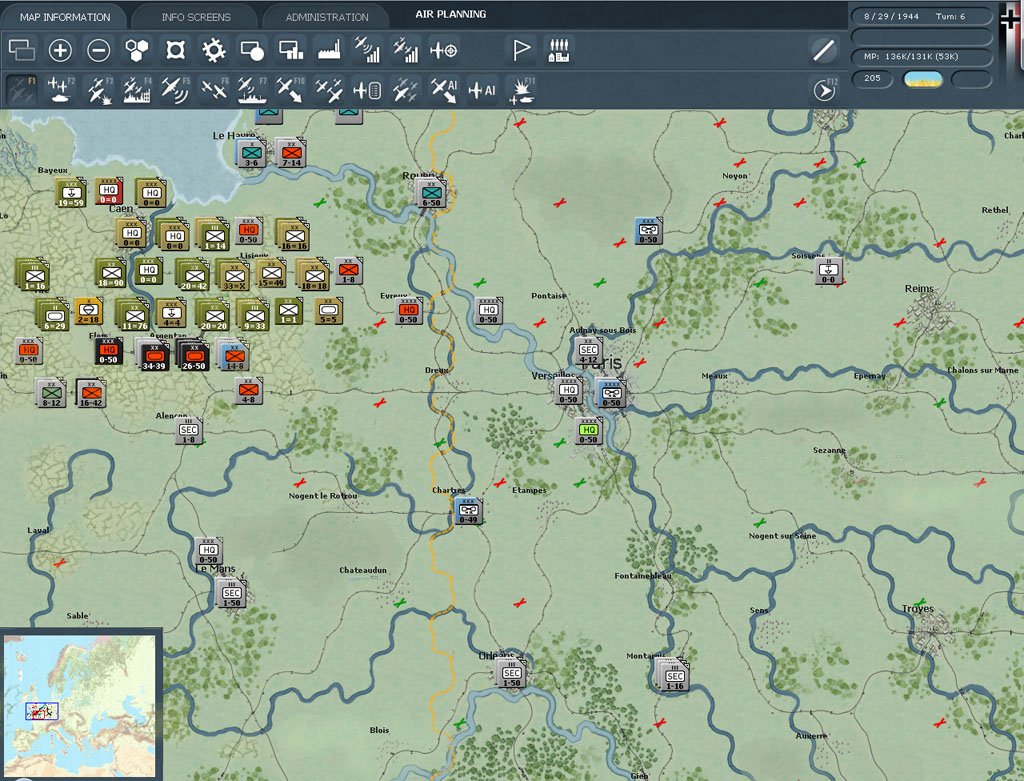Image resolution: width=1024 pixels, height=781 pixels.
Task: Click the screen with bar chart icon
Action: (291, 50)
